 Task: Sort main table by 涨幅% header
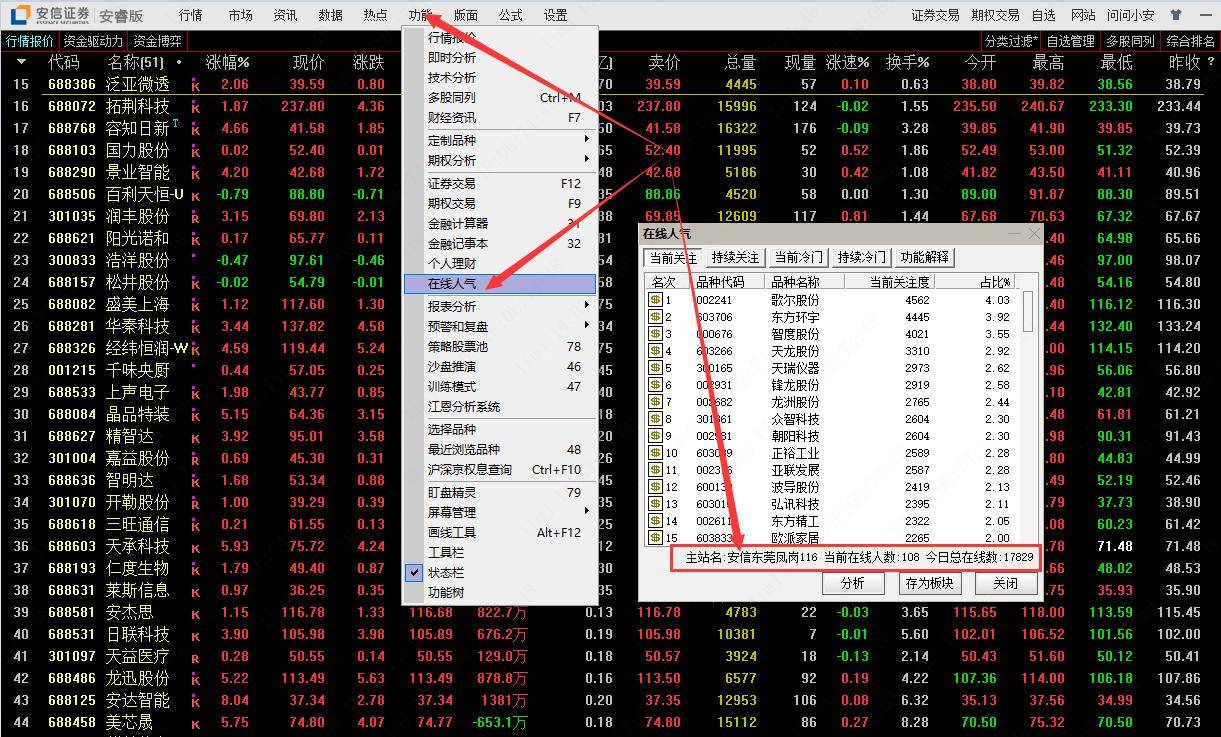pyautogui.click(x=228, y=62)
